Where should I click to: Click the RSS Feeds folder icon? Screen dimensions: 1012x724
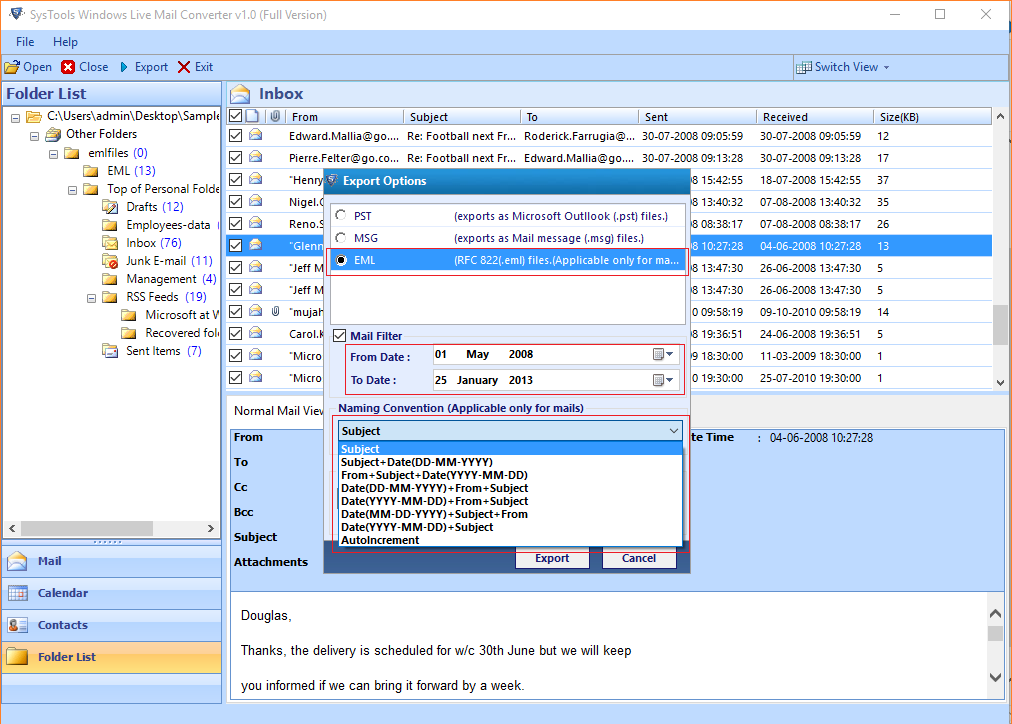point(110,297)
